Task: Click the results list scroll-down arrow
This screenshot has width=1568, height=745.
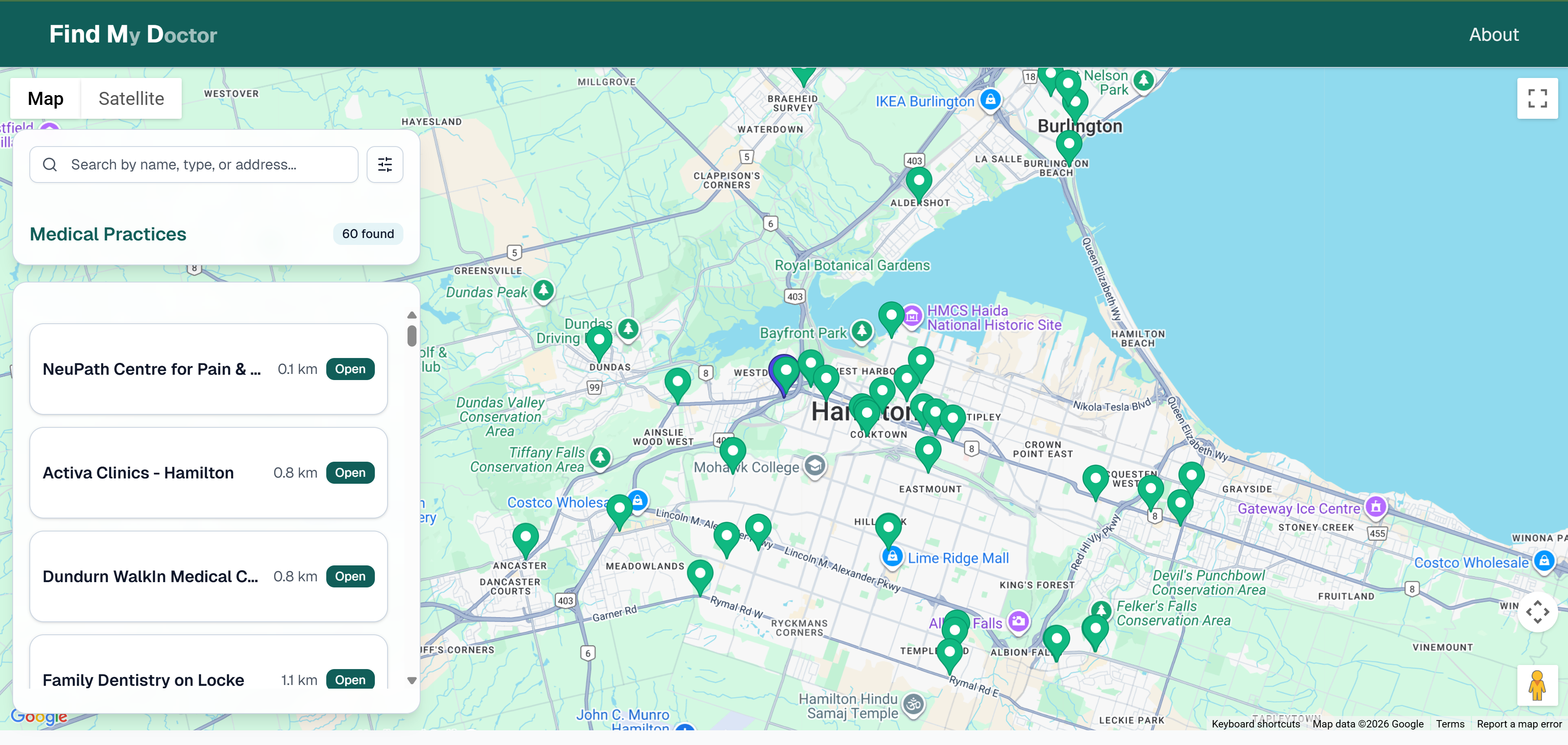Action: [x=412, y=681]
